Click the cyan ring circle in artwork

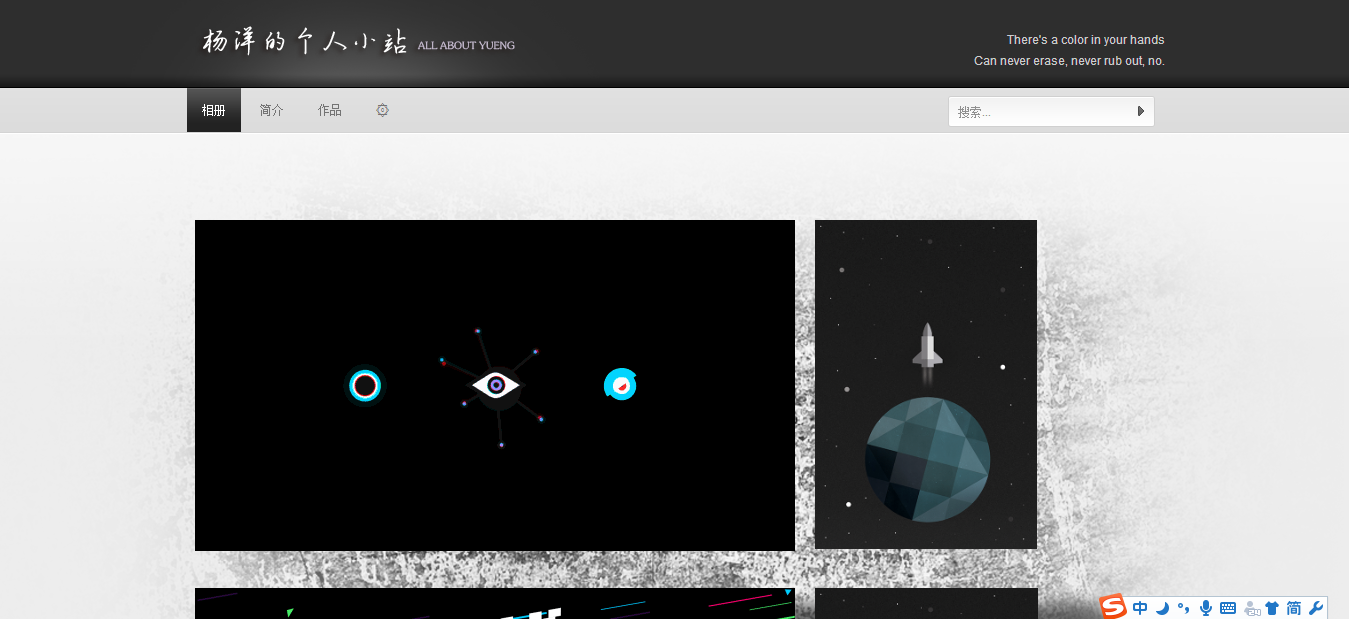365,385
